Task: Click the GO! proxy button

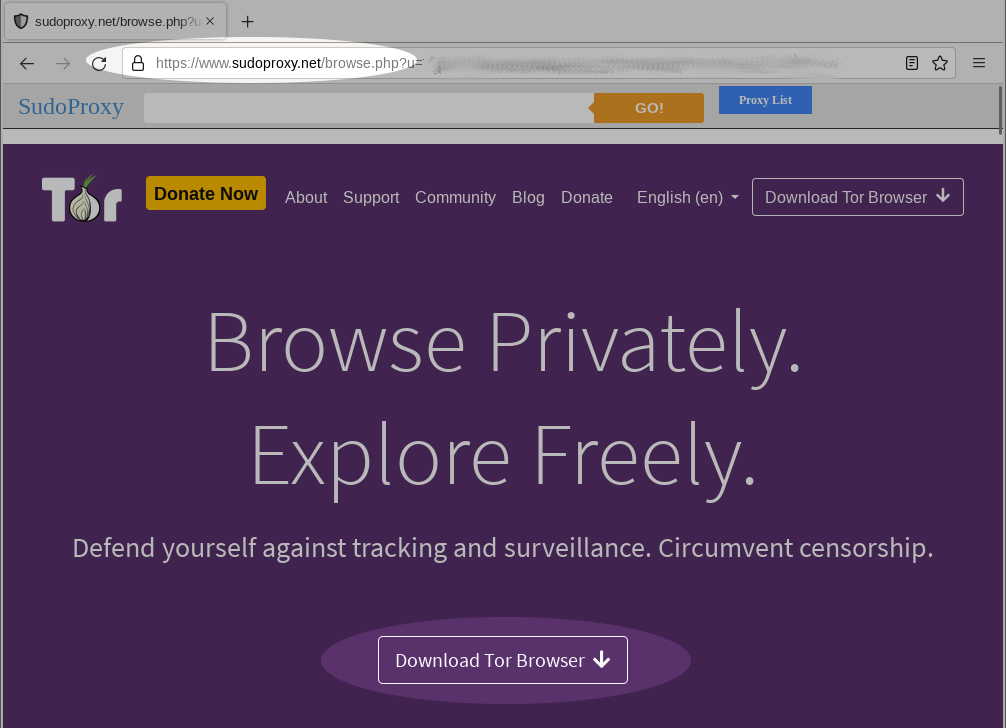Action: (649, 108)
